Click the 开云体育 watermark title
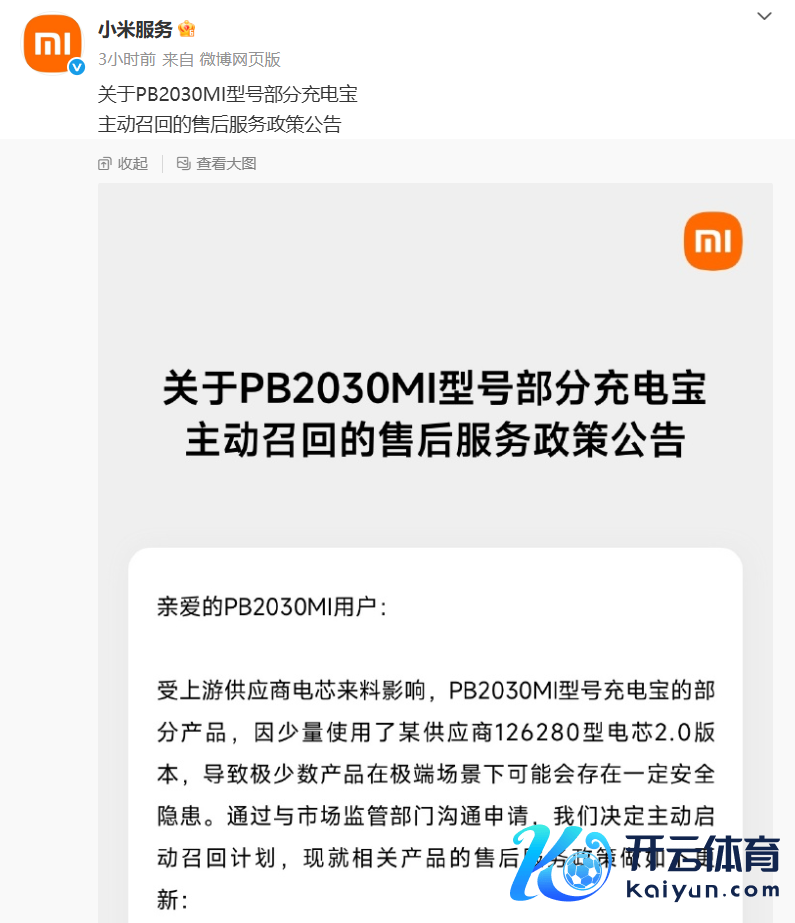The width and height of the screenshot is (795, 923). (703, 853)
